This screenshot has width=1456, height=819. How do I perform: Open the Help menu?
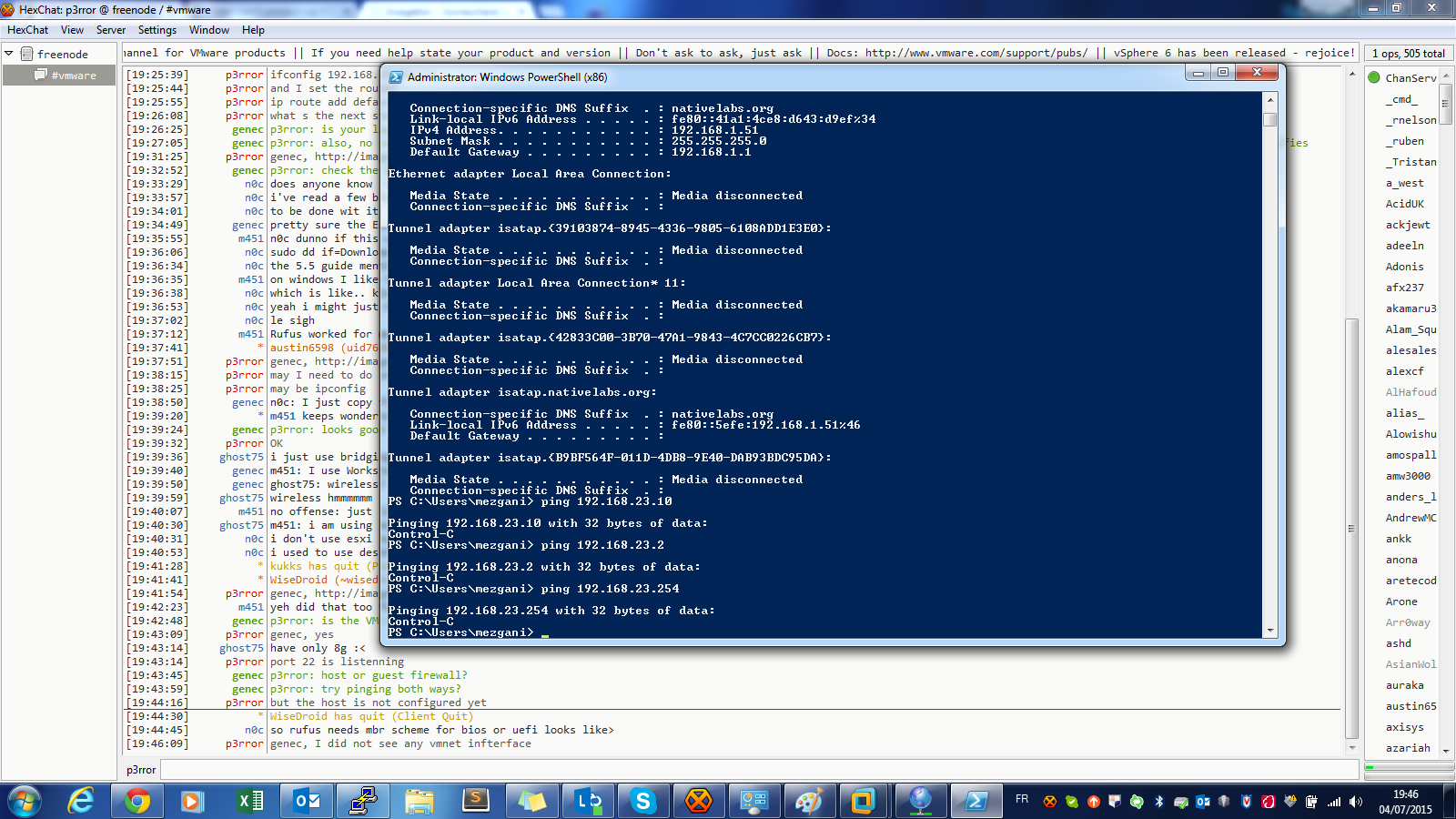click(253, 30)
